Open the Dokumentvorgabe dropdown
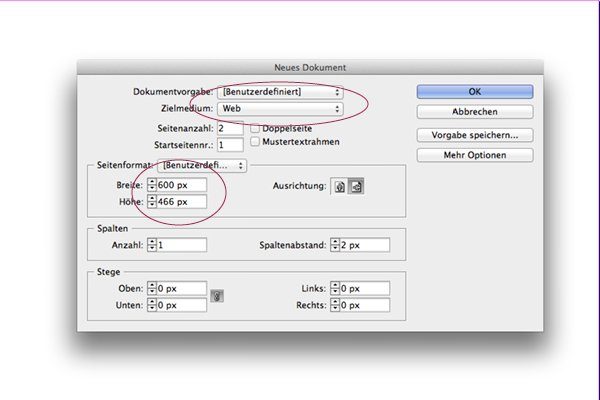600x400 pixels. [x=280, y=92]
